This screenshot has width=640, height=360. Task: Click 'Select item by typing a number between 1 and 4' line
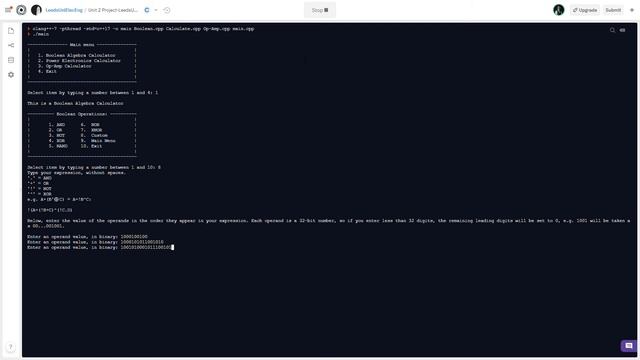pos(93,93)
